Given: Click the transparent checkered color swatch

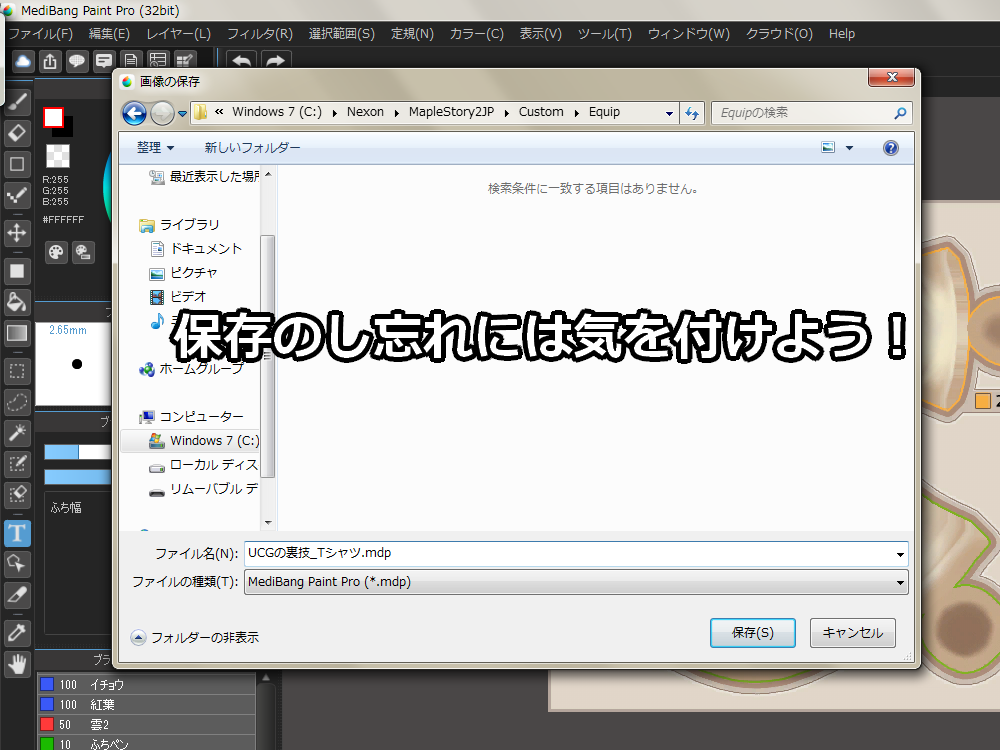Looking at the screenshot, I should tap(57, 156).
